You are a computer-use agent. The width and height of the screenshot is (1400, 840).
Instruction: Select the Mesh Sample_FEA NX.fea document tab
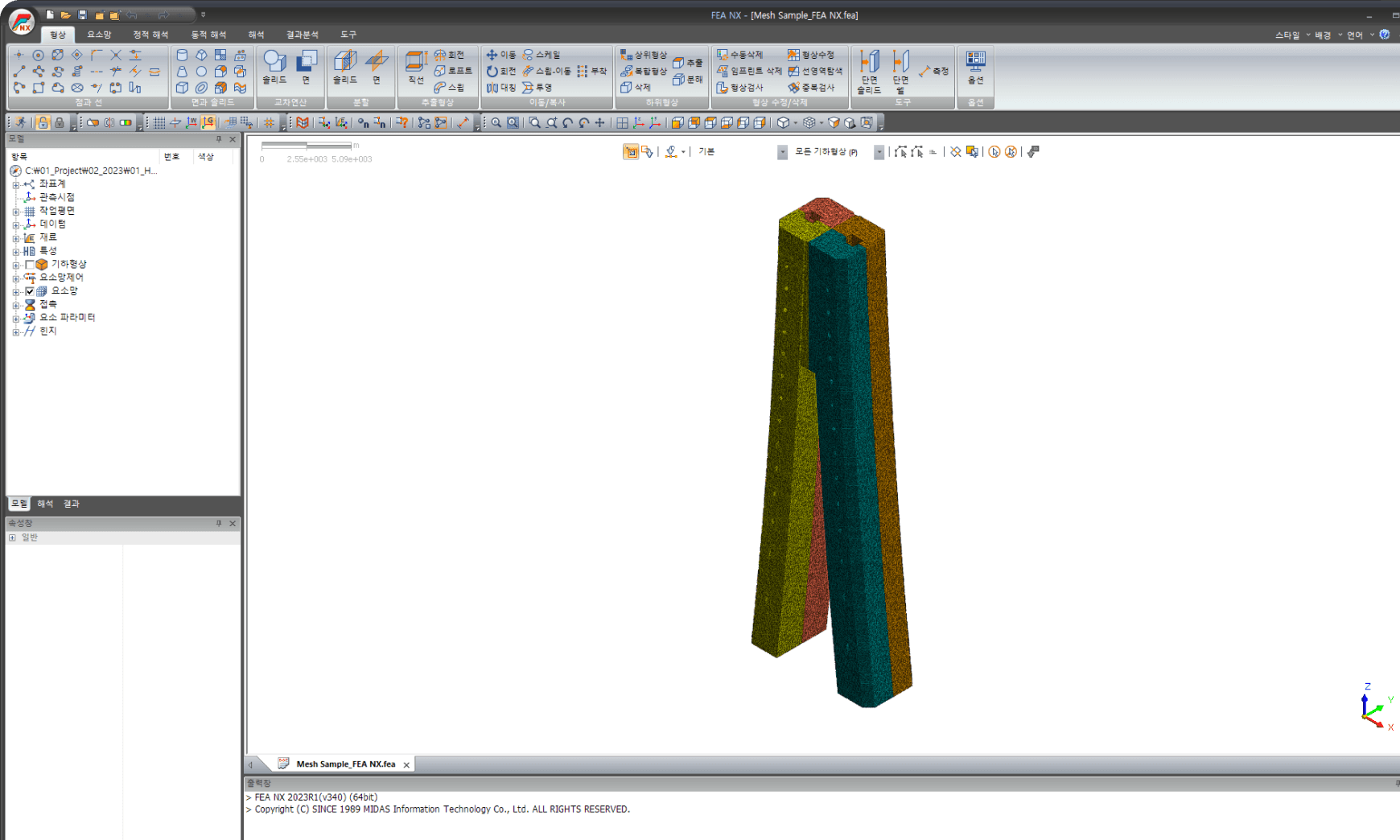[345, 764]
